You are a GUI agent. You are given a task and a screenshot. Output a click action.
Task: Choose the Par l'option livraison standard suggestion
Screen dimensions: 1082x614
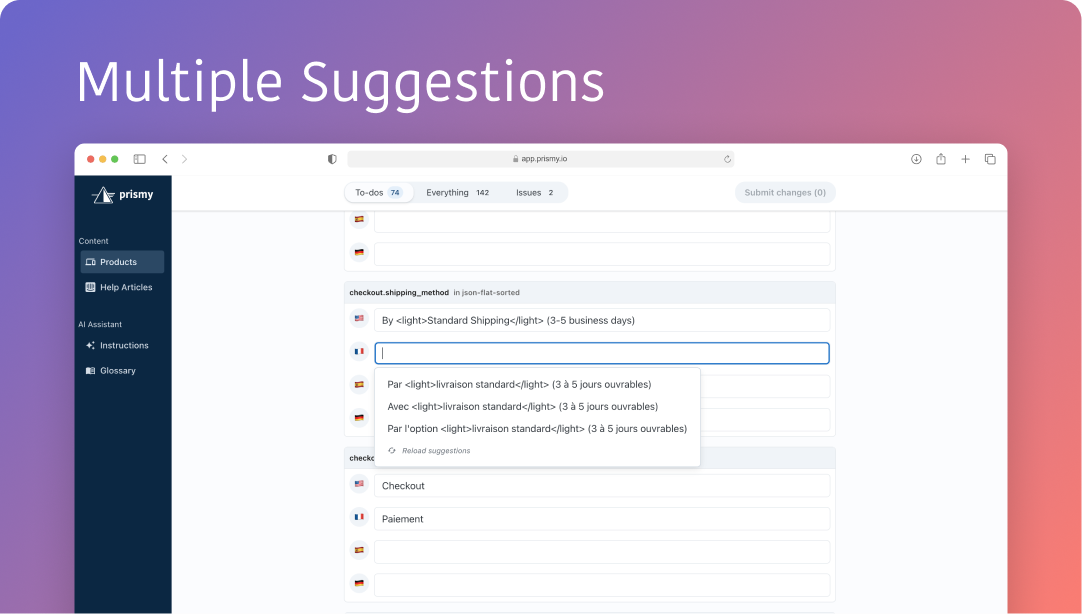tap(538, 428)
